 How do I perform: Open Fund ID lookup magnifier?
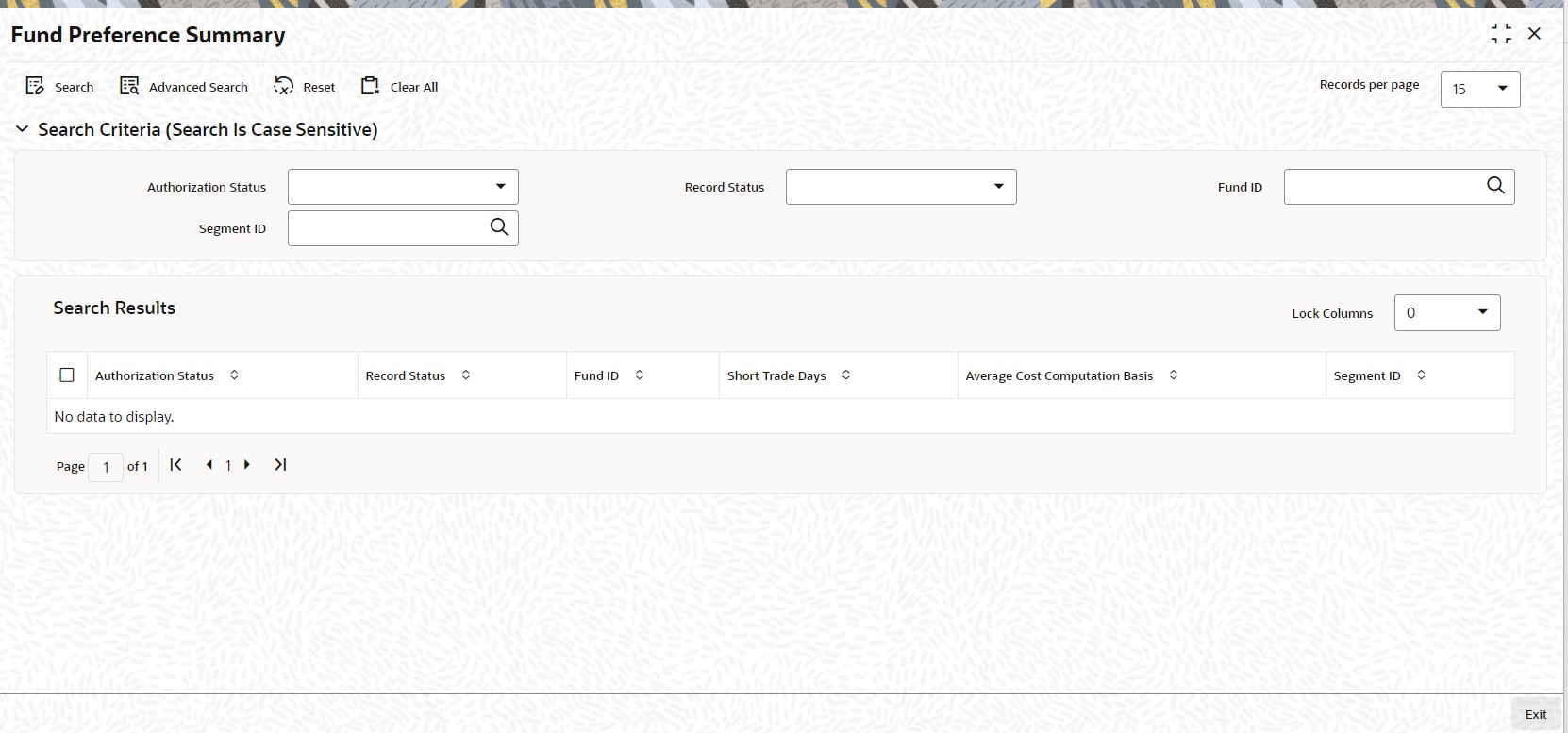click(x=1495, y=186)
